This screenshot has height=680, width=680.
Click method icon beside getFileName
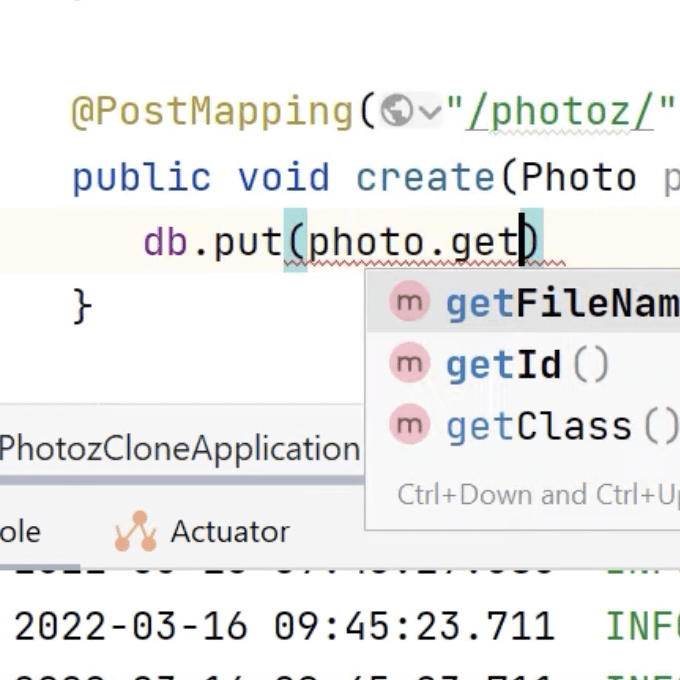[409, 301]
